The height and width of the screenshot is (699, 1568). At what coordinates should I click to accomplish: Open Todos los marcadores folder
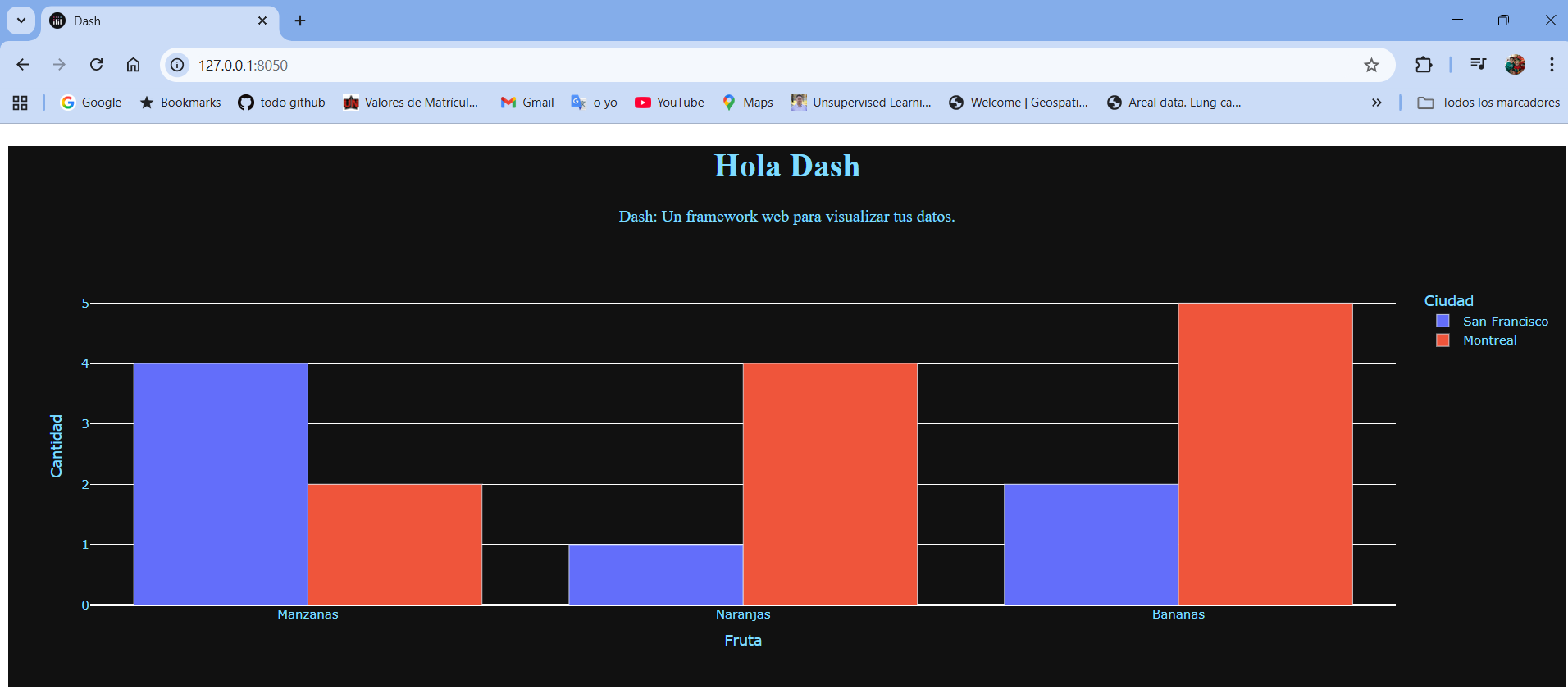[1488, 103]
